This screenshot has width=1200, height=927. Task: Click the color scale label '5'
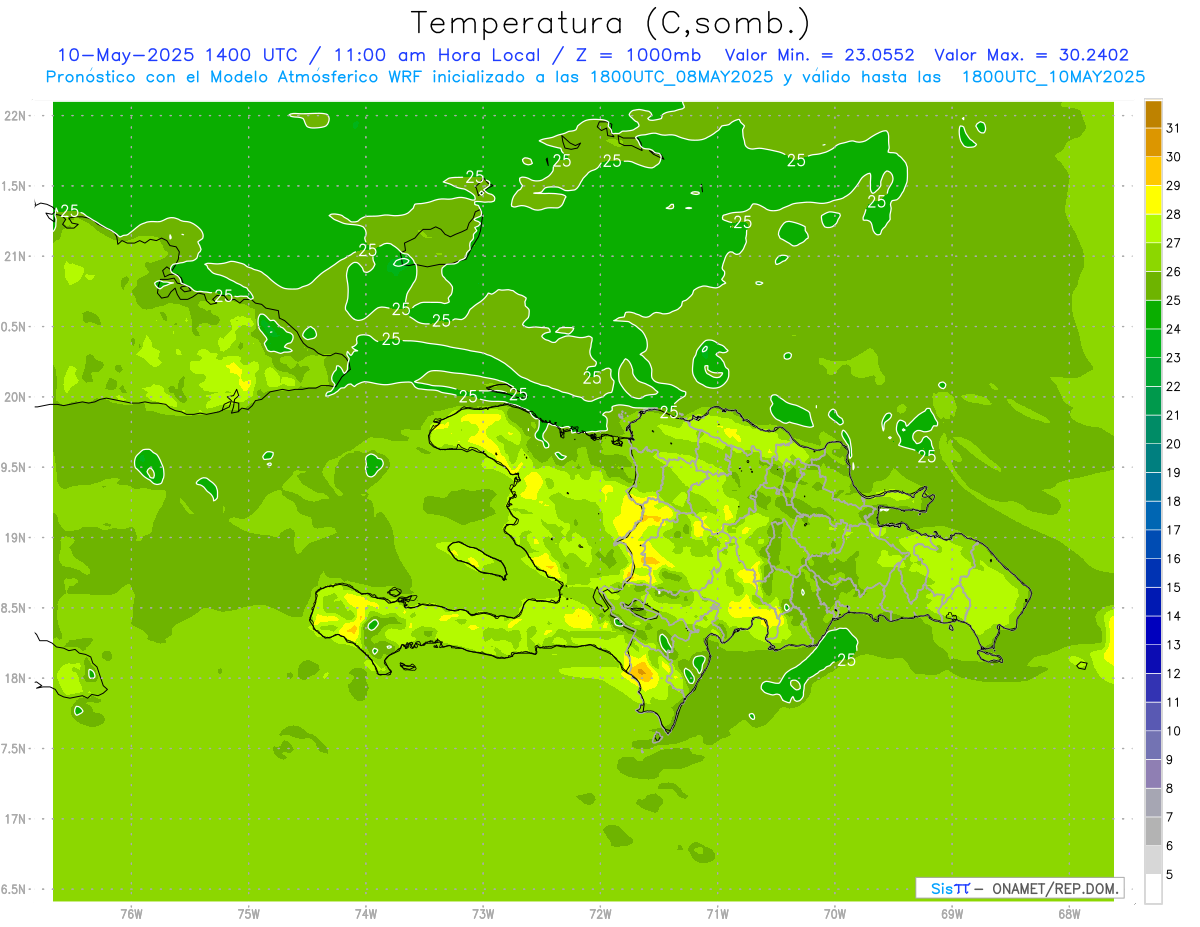[x=1170, y=875]
